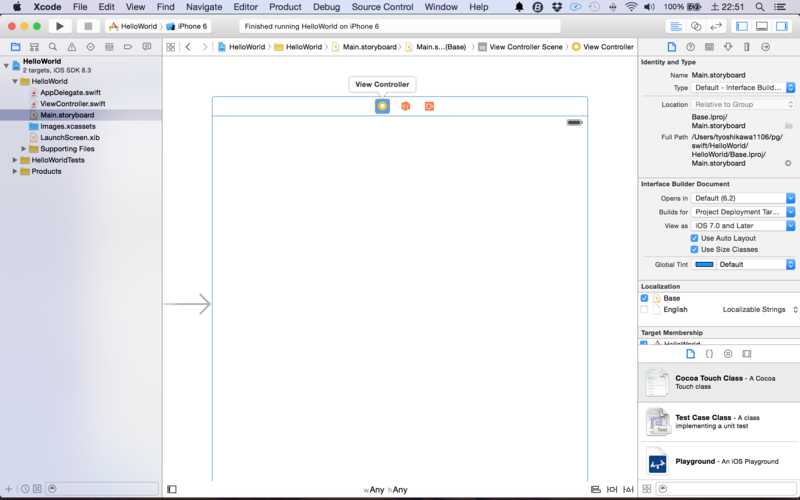Image resolution: width=800 pixels, height=500 pixels.
Task: Uncheck the Base localization checkbox
Action: (644, 298)
